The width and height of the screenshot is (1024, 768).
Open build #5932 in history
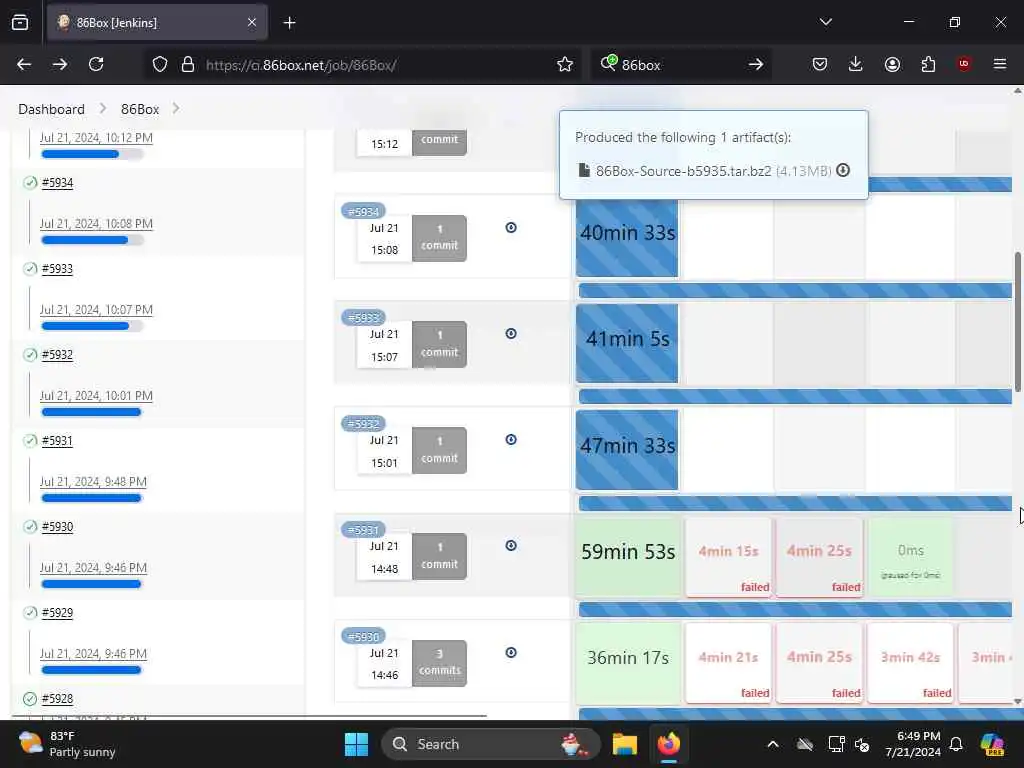click(x=57, y=355)
